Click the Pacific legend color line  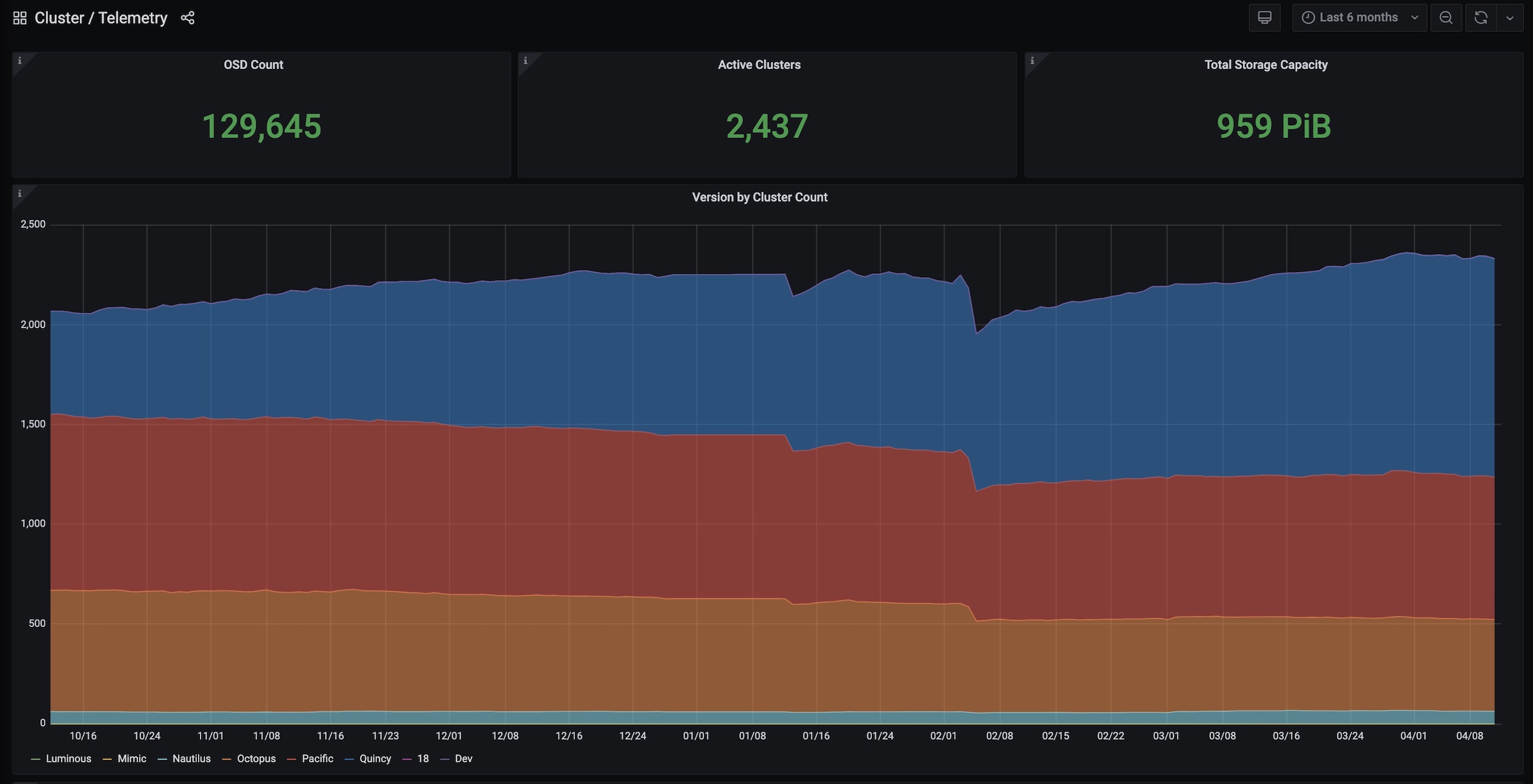(291, 759)
